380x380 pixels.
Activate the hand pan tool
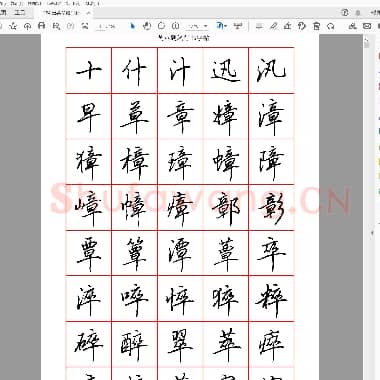[147, 26]
